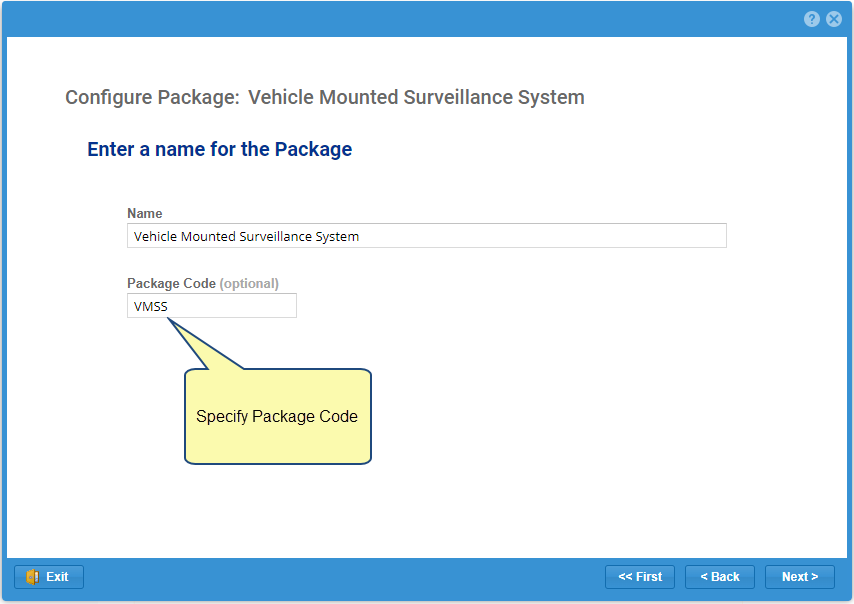Click inside the Package Code field

pos(212,306)
